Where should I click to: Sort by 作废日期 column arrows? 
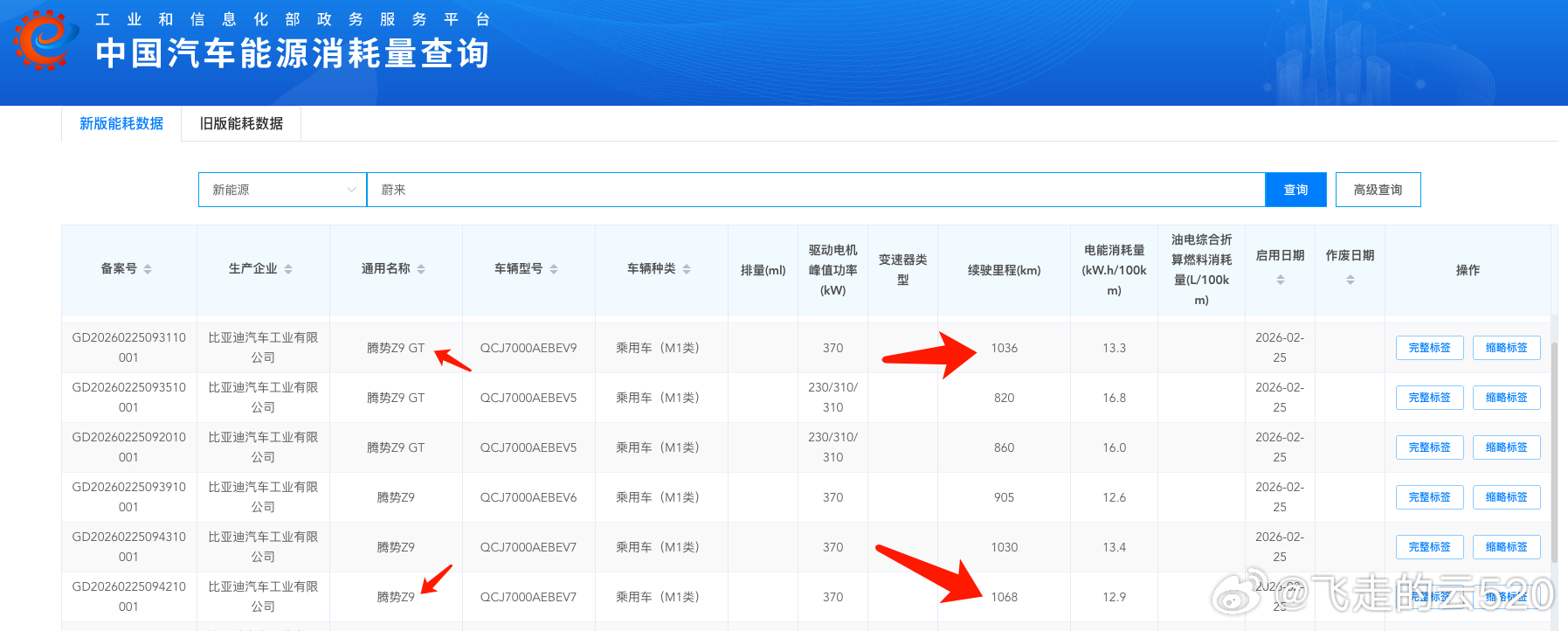click(x=1350, y=280)
